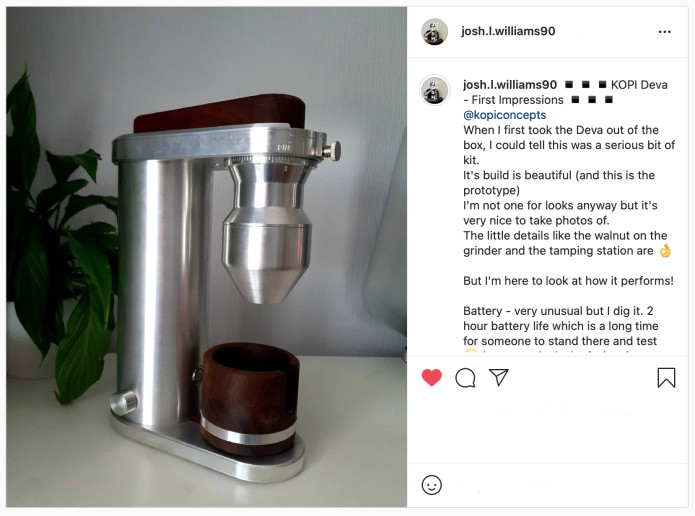Click the 'KOPI Deva' title text
The height and width of the screenshot is (516, 695).
coord(639,85)
